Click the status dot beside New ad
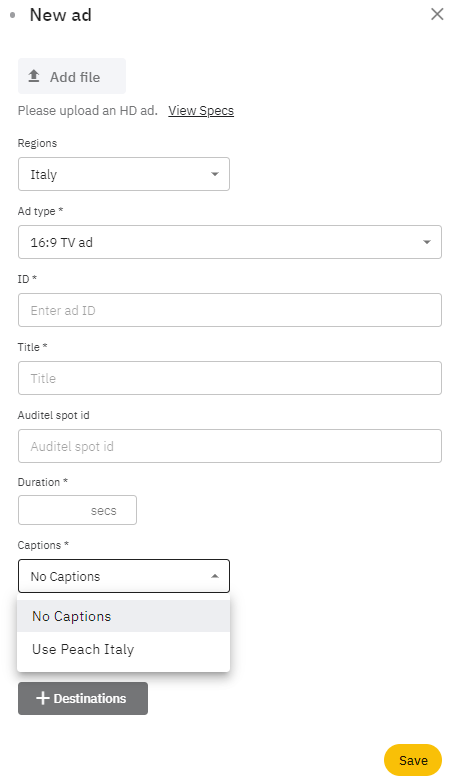The image size is (459, 784). pos(12,15)
